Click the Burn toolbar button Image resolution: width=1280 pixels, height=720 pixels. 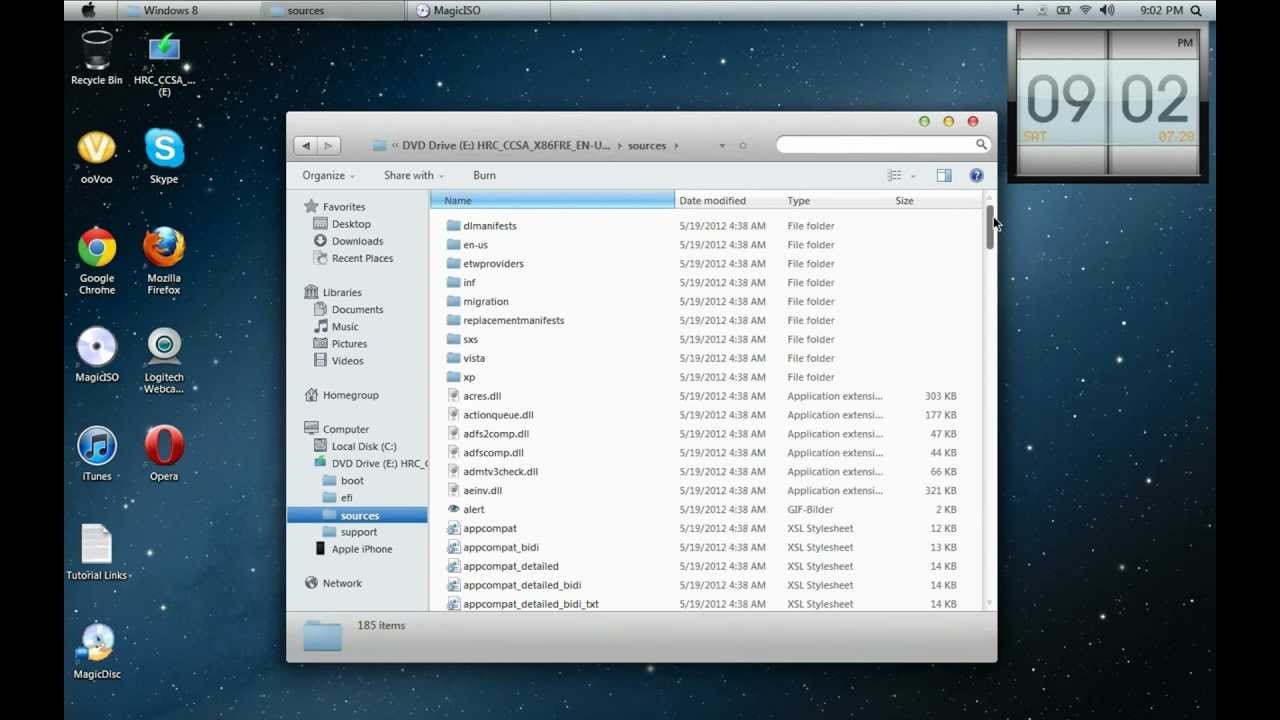[484, 176]
